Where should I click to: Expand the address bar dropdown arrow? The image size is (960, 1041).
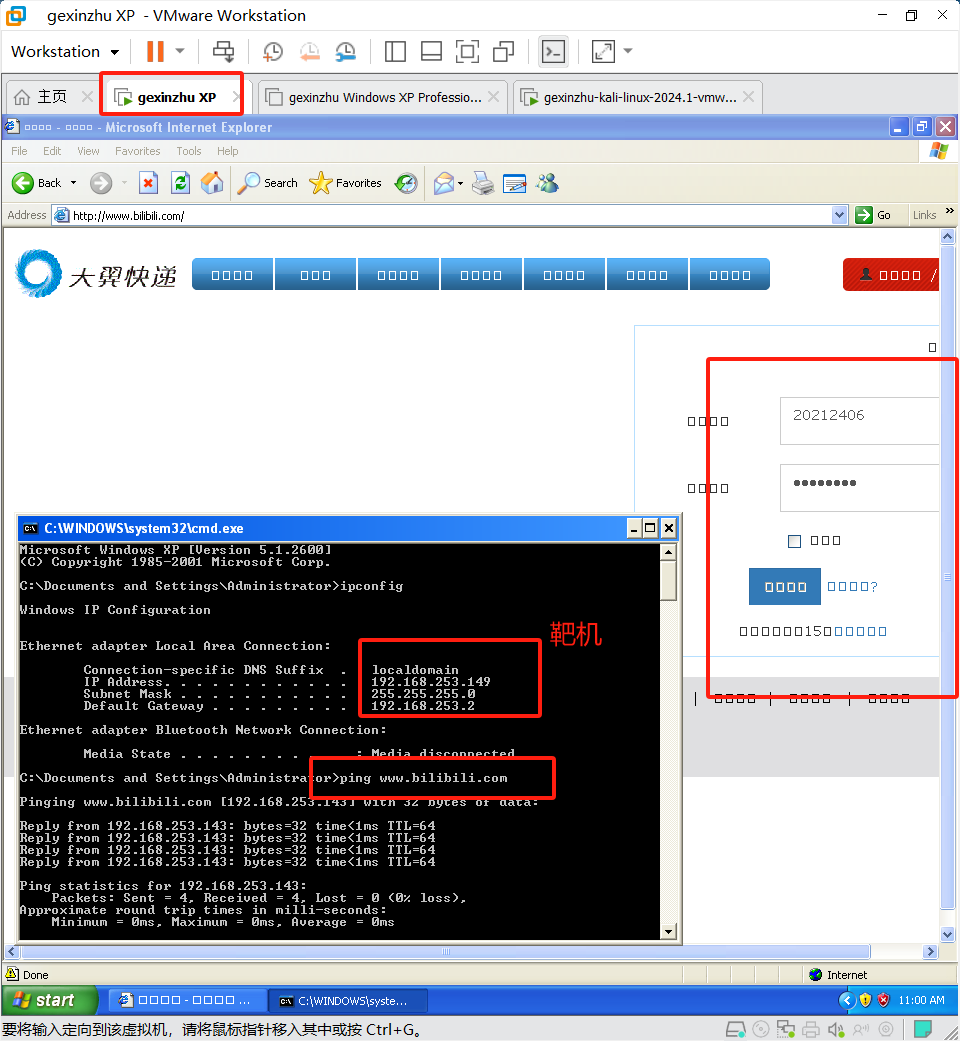click(839, 215)
